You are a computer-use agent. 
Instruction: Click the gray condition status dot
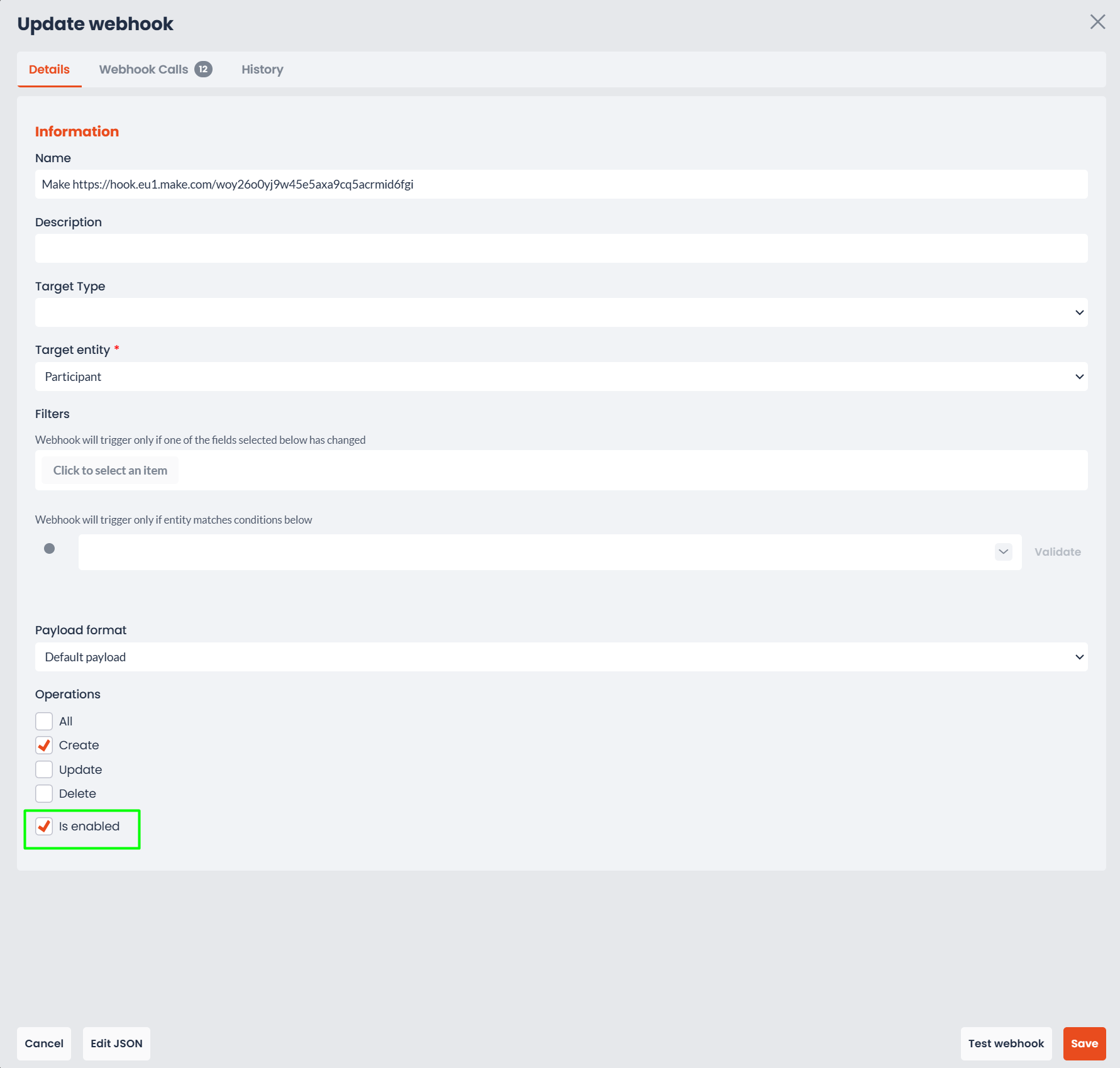click(x=49, y=549)
